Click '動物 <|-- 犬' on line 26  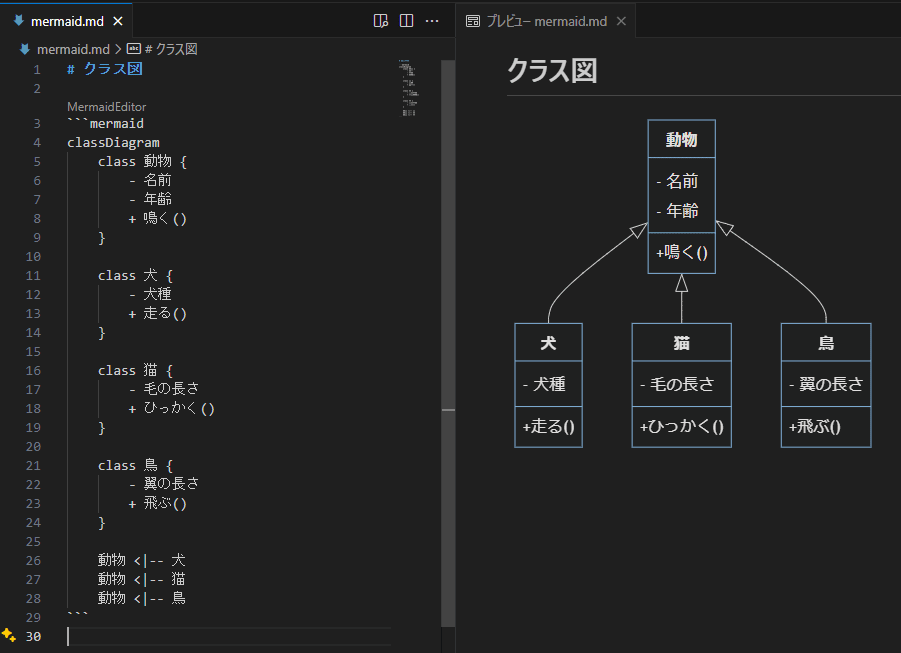[x=141, y=560]
